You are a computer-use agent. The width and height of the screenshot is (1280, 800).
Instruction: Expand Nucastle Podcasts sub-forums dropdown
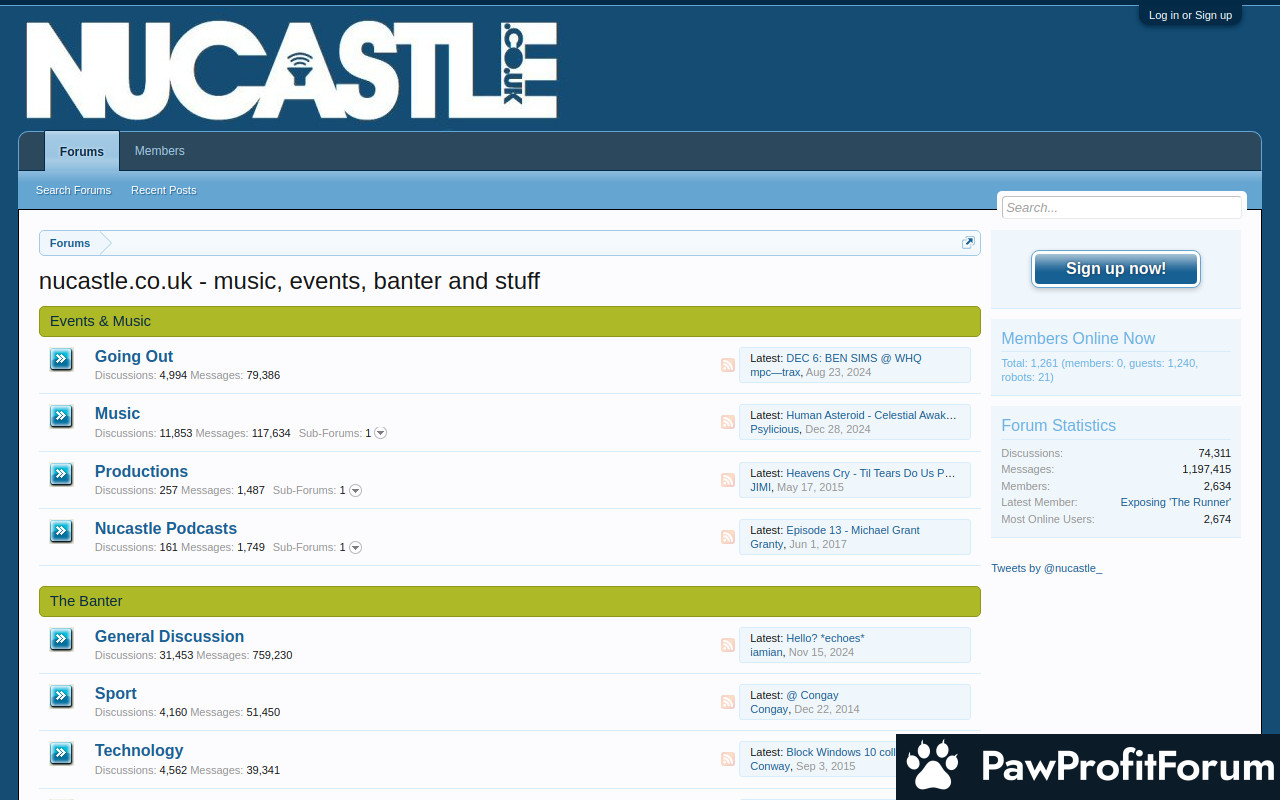355,547
